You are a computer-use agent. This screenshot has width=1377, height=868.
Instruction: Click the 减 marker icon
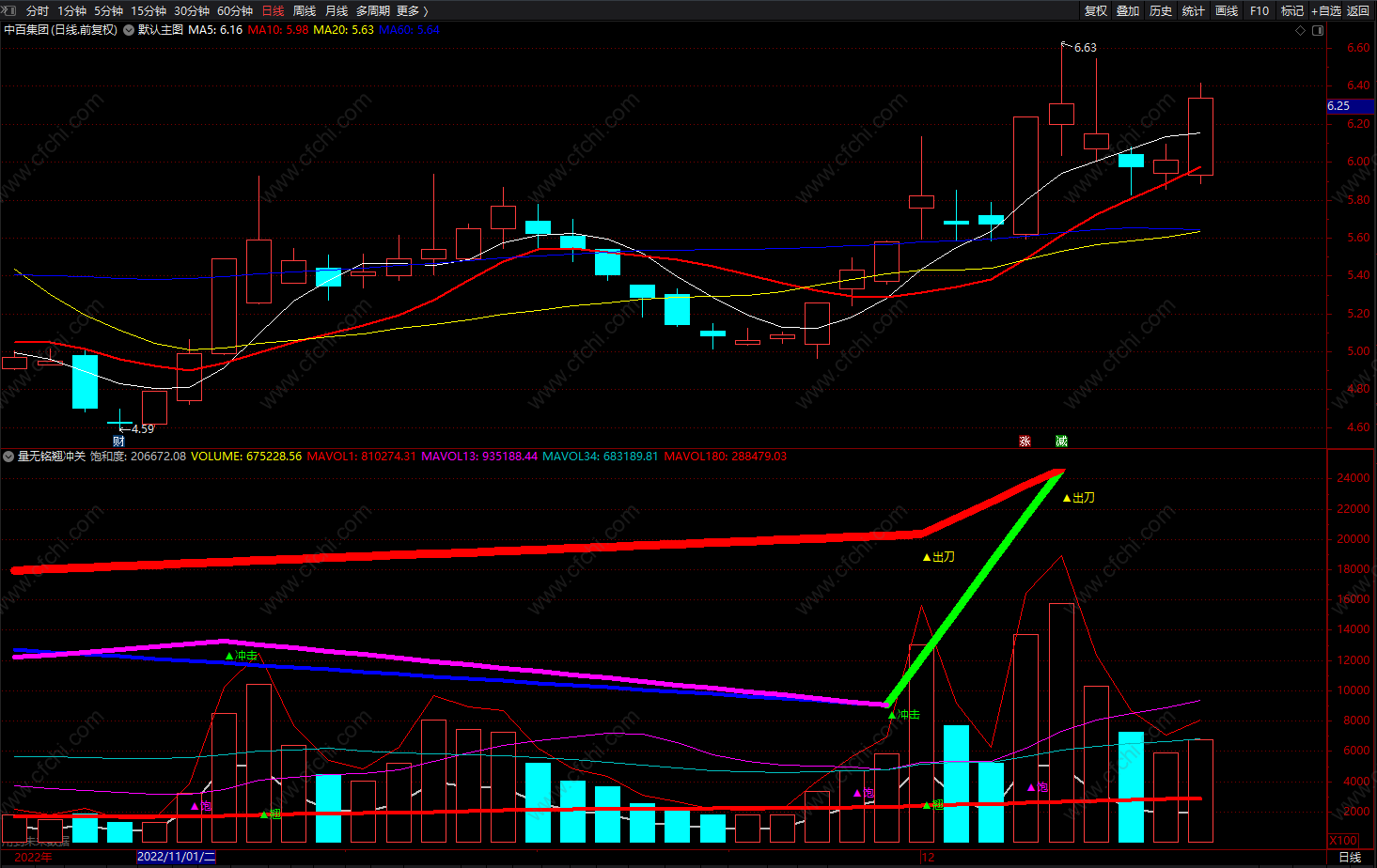pos(1061,441)
